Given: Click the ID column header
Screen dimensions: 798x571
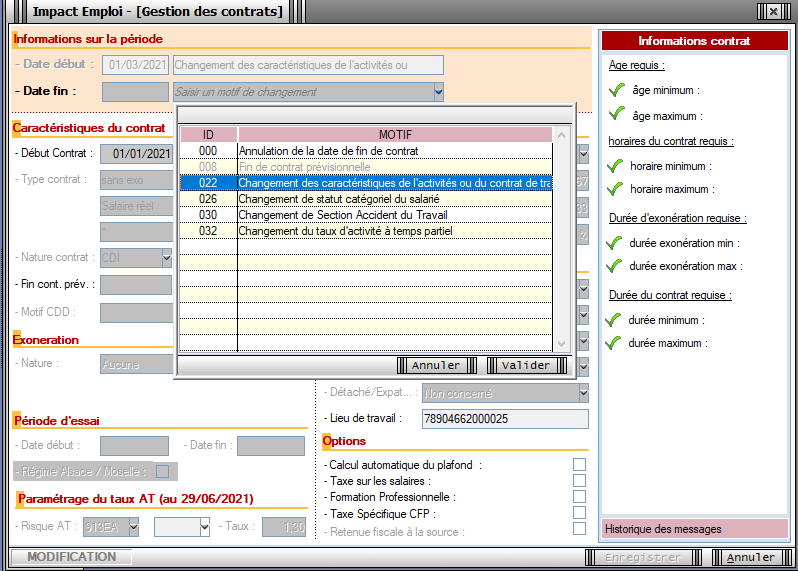Looking at the screenshot, I should (208, 135).
